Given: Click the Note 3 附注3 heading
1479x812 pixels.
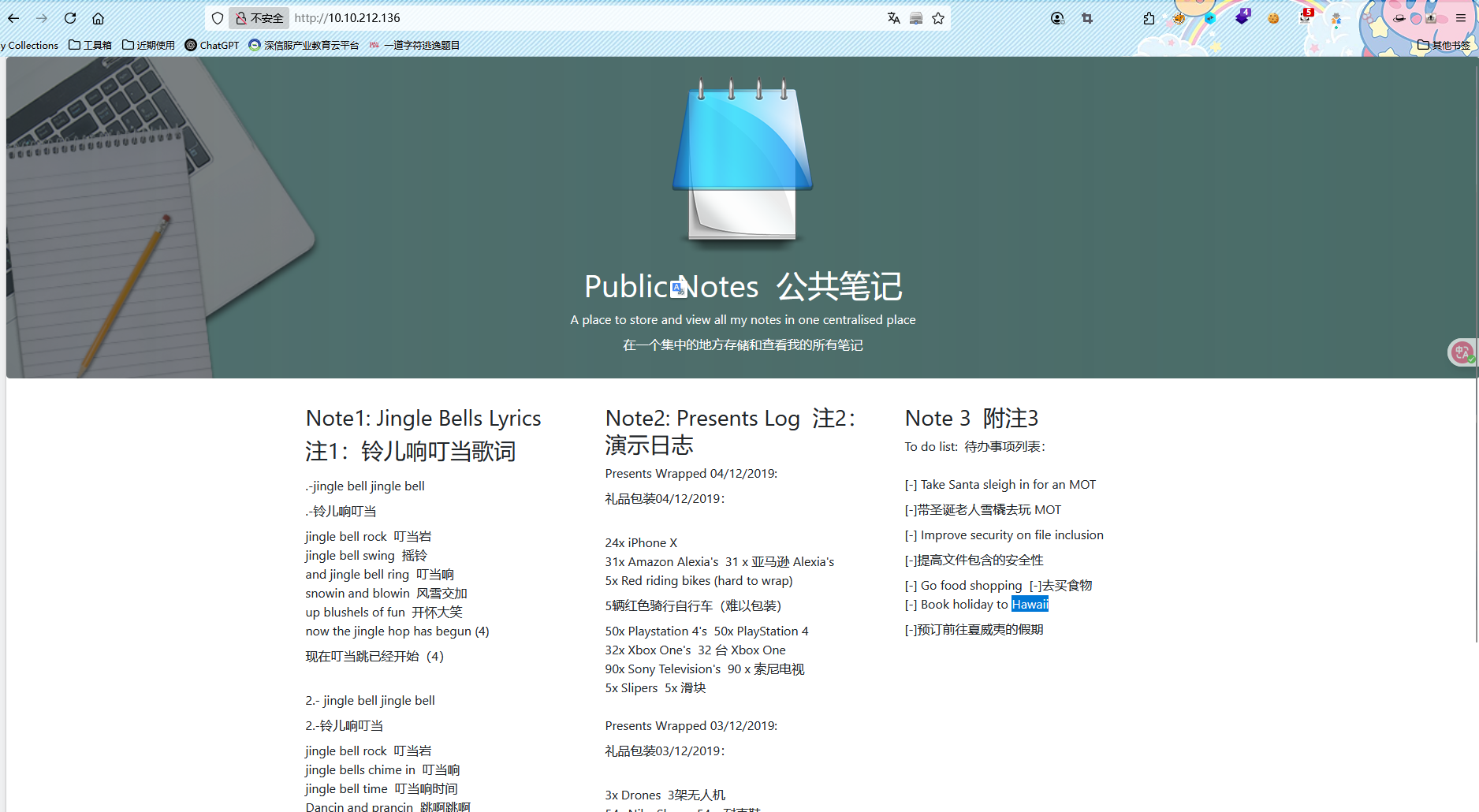Looking at the screenshot, I should (x=971, y=419).
